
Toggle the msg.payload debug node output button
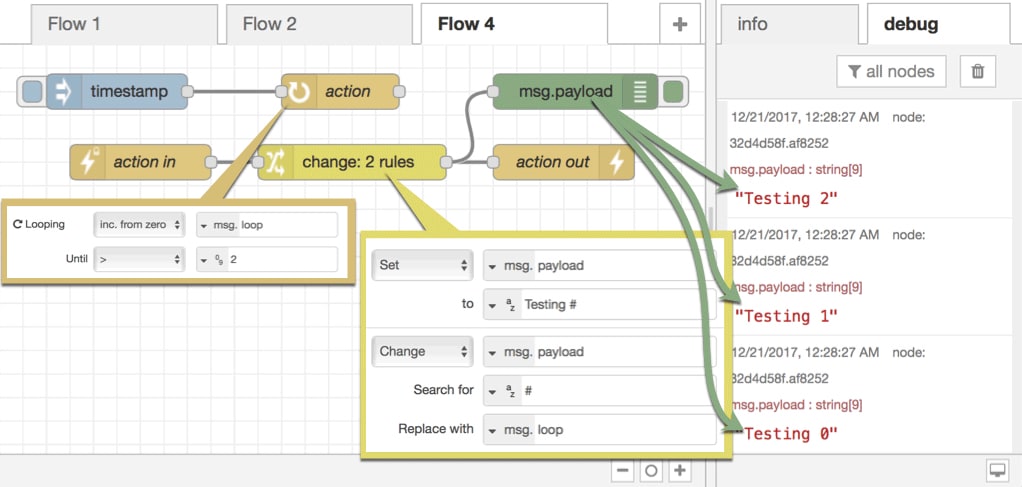(673, 91)
